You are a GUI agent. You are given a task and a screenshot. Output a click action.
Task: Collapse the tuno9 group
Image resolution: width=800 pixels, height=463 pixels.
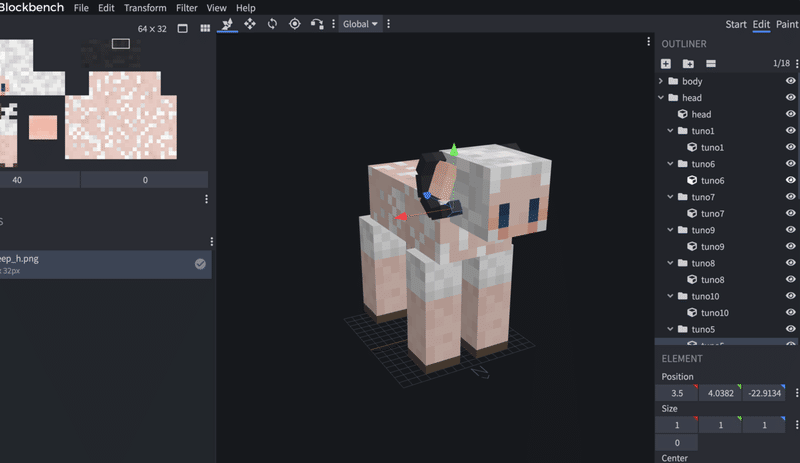pos(670,230)
